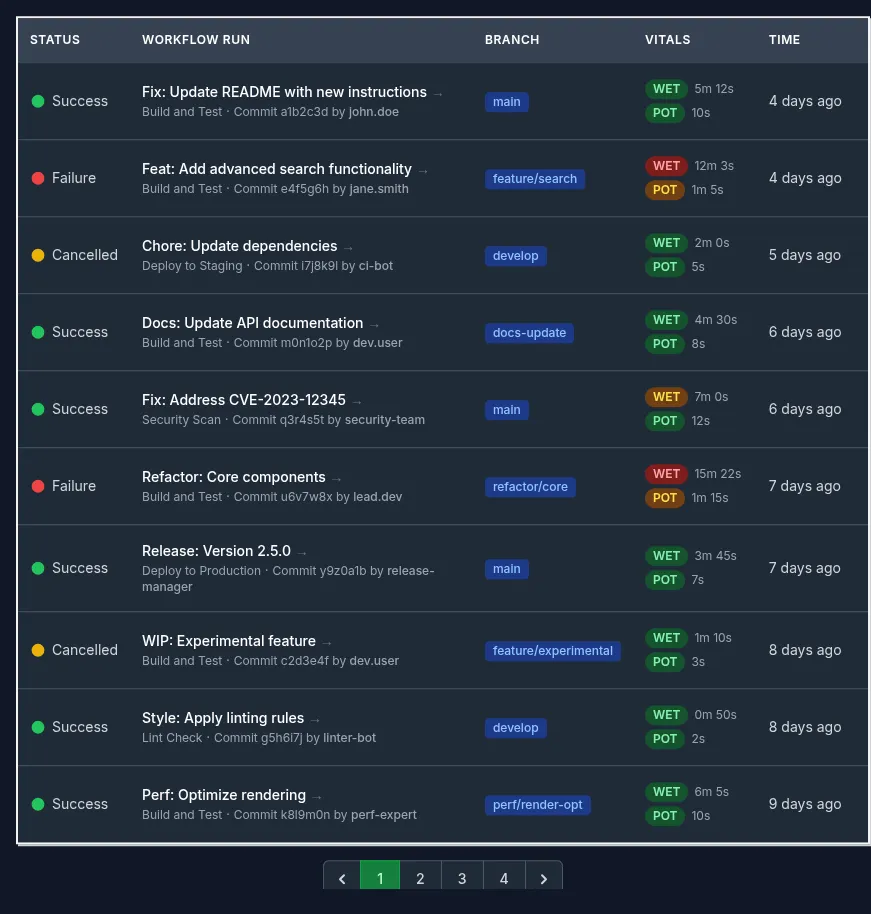Click green success dot on Release: Version 2.5.0 row
The image size is (871, 914).
tap(38, 568)
